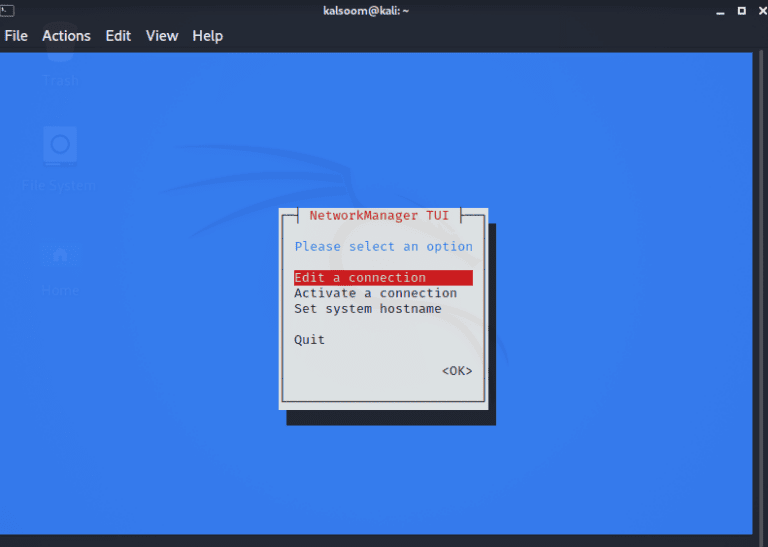
Task: Open the View menu
Action: coord(162,36)
